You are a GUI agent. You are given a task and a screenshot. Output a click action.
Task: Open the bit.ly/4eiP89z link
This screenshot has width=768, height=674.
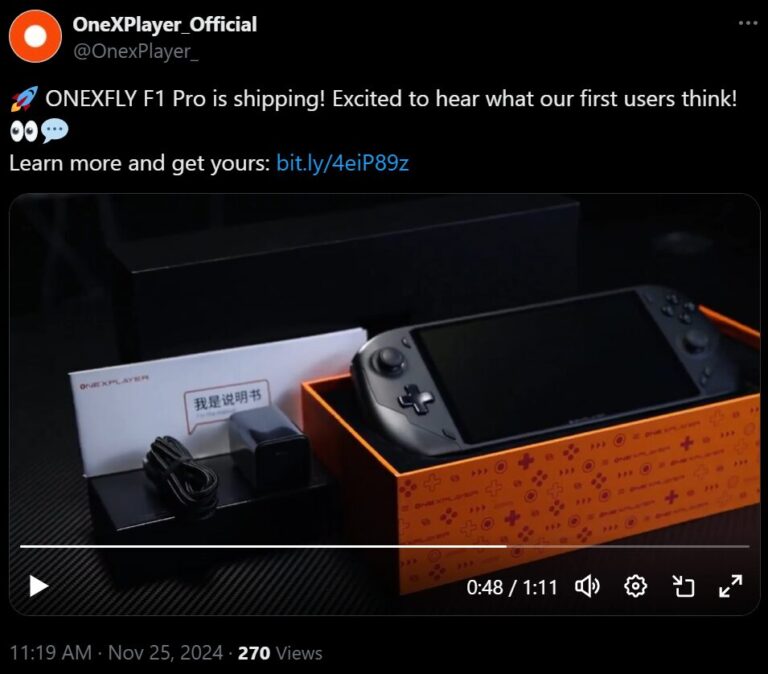pyautogui.click(x=342, y=163)
